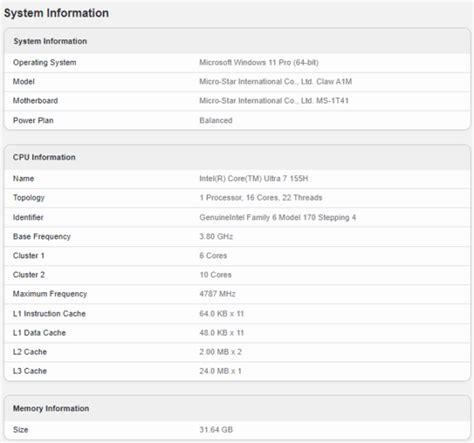
Task: Select the "Microsoft Windows 11 Pro (64-bit)" value
Action: 259,62
